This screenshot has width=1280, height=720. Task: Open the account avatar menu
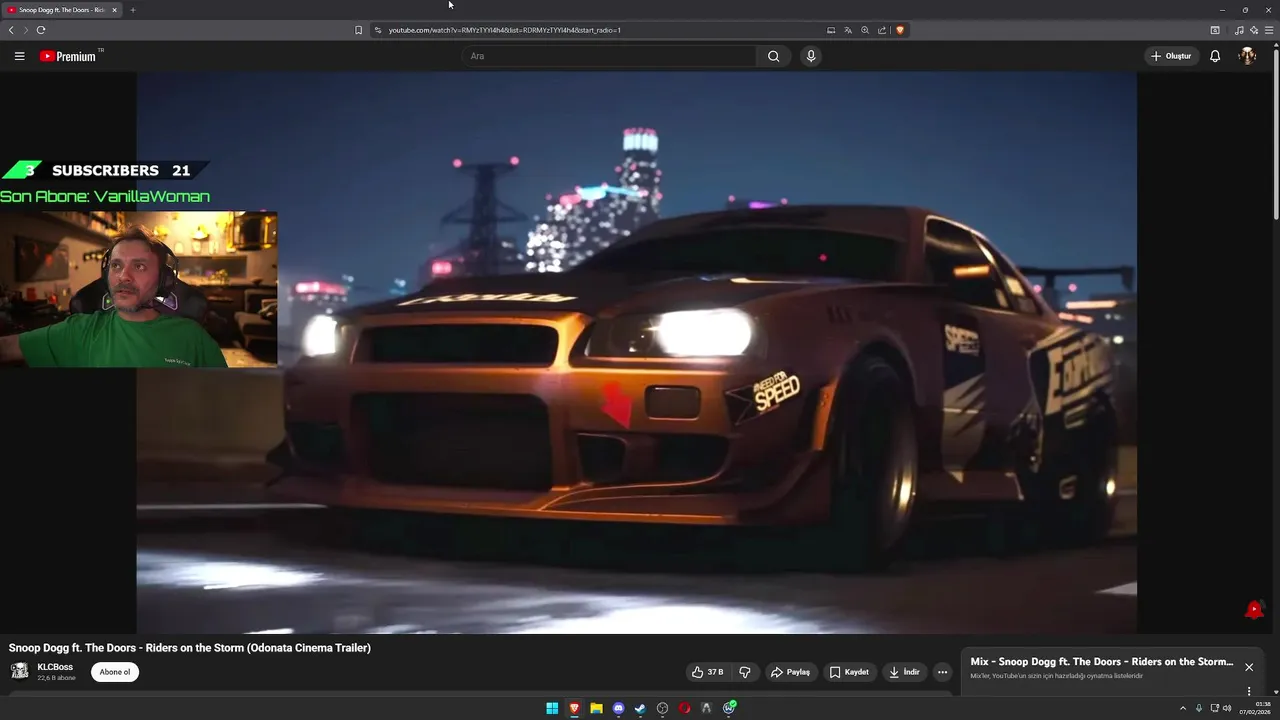point(1247,56)
